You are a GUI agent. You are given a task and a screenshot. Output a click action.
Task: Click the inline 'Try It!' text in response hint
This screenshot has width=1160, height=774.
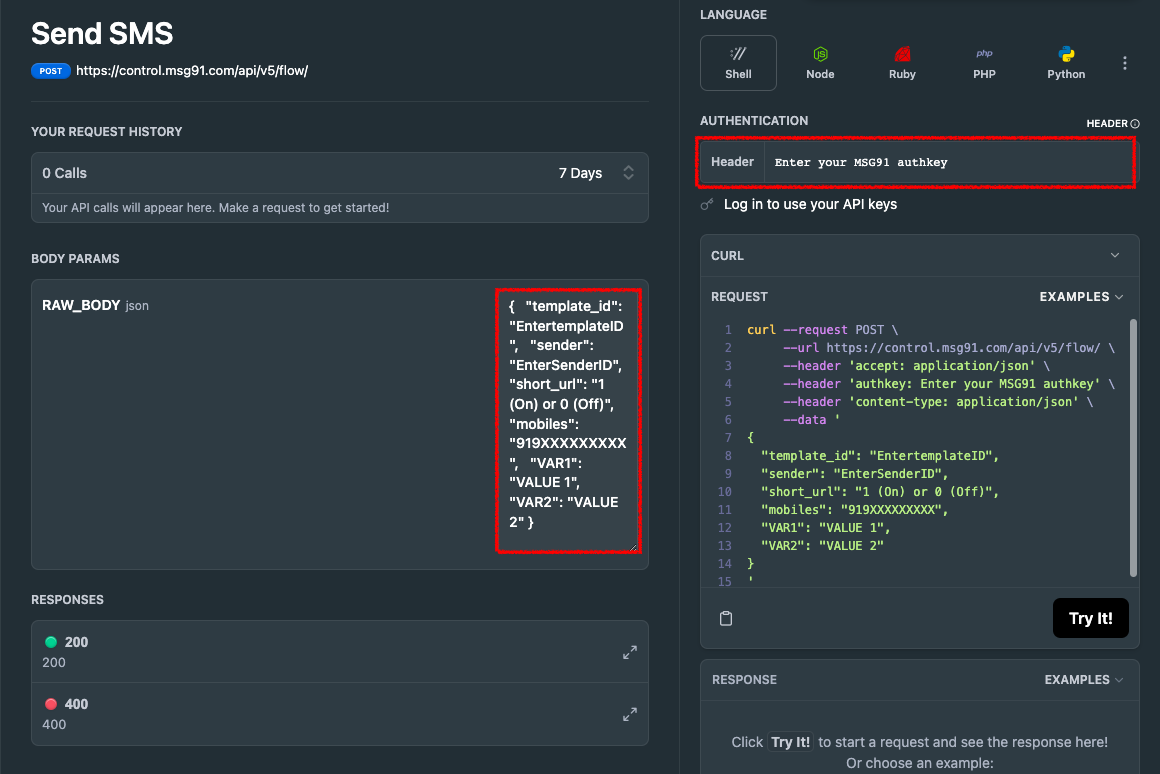point(790,742)
